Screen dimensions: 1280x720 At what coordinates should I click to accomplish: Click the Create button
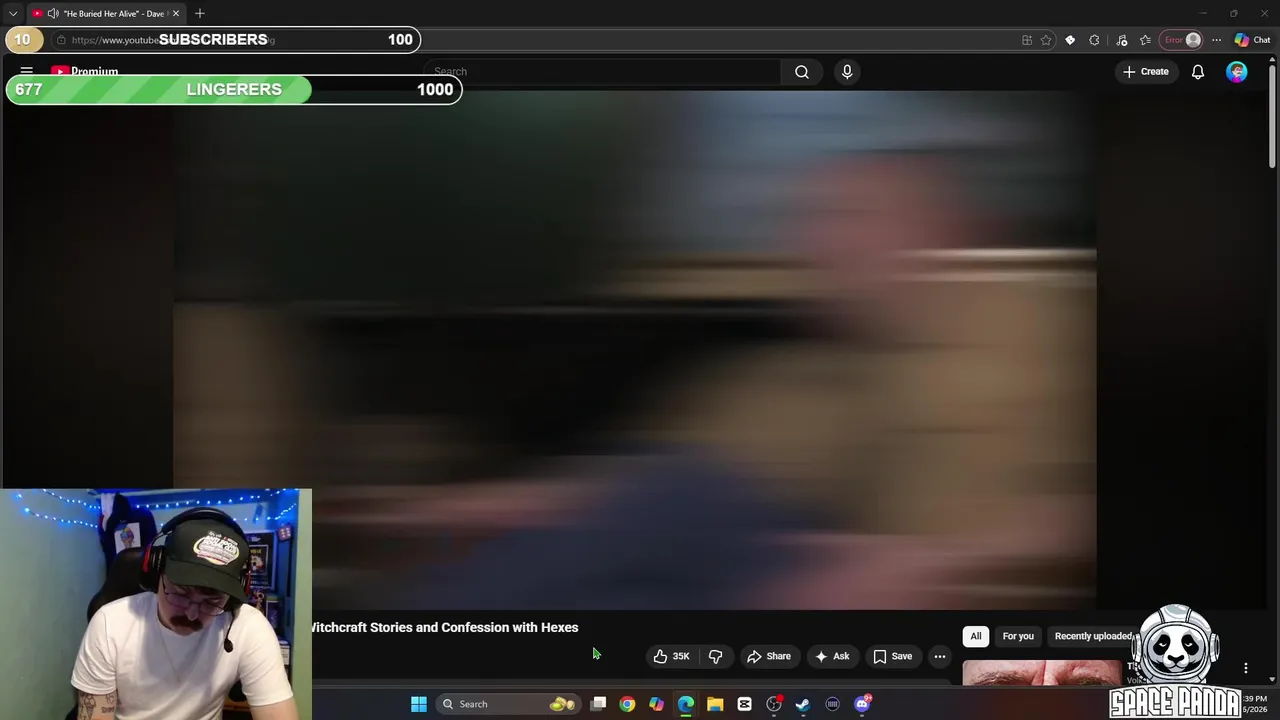pos(1146,72)
